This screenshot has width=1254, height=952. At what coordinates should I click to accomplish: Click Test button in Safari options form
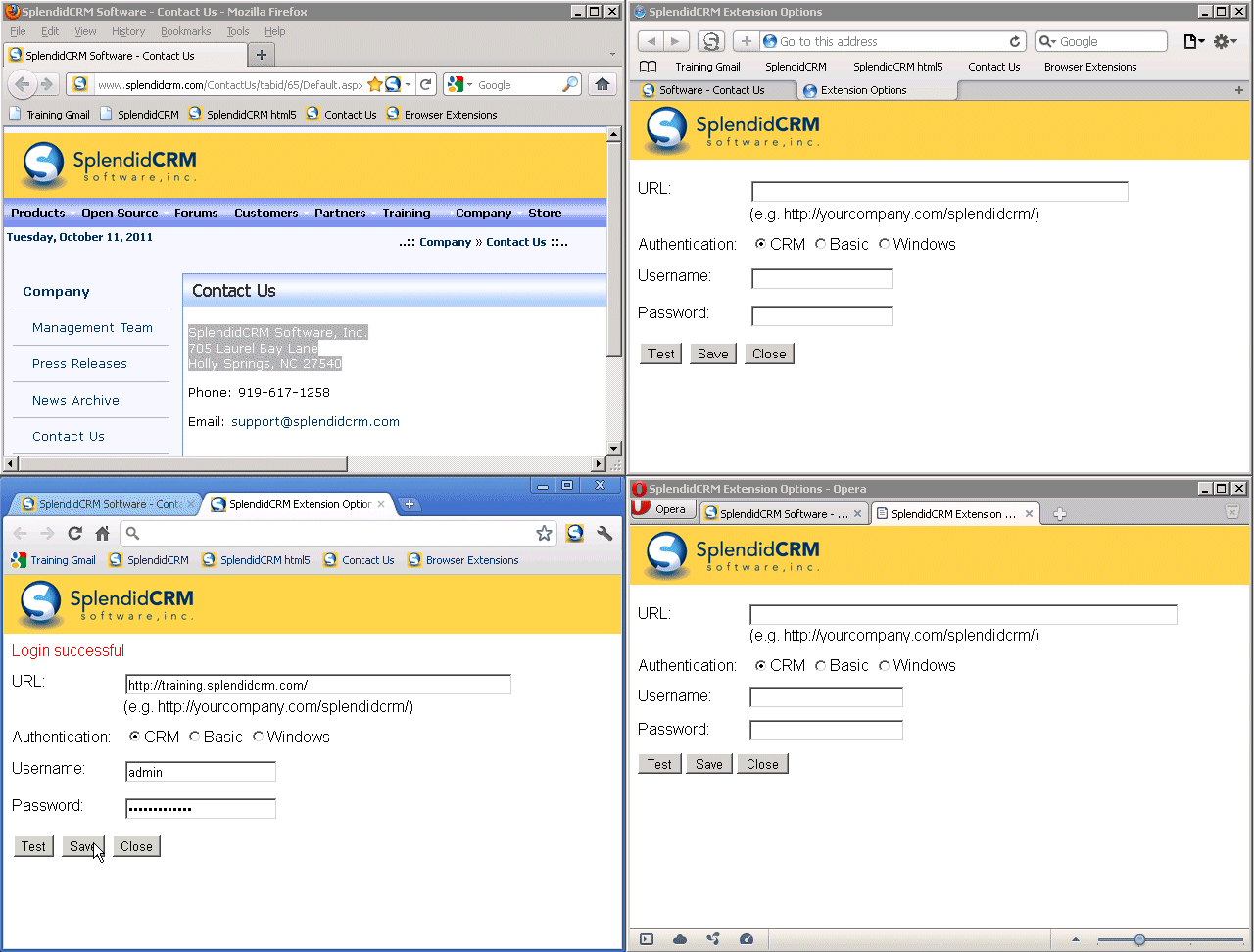(x=661, y=354)
